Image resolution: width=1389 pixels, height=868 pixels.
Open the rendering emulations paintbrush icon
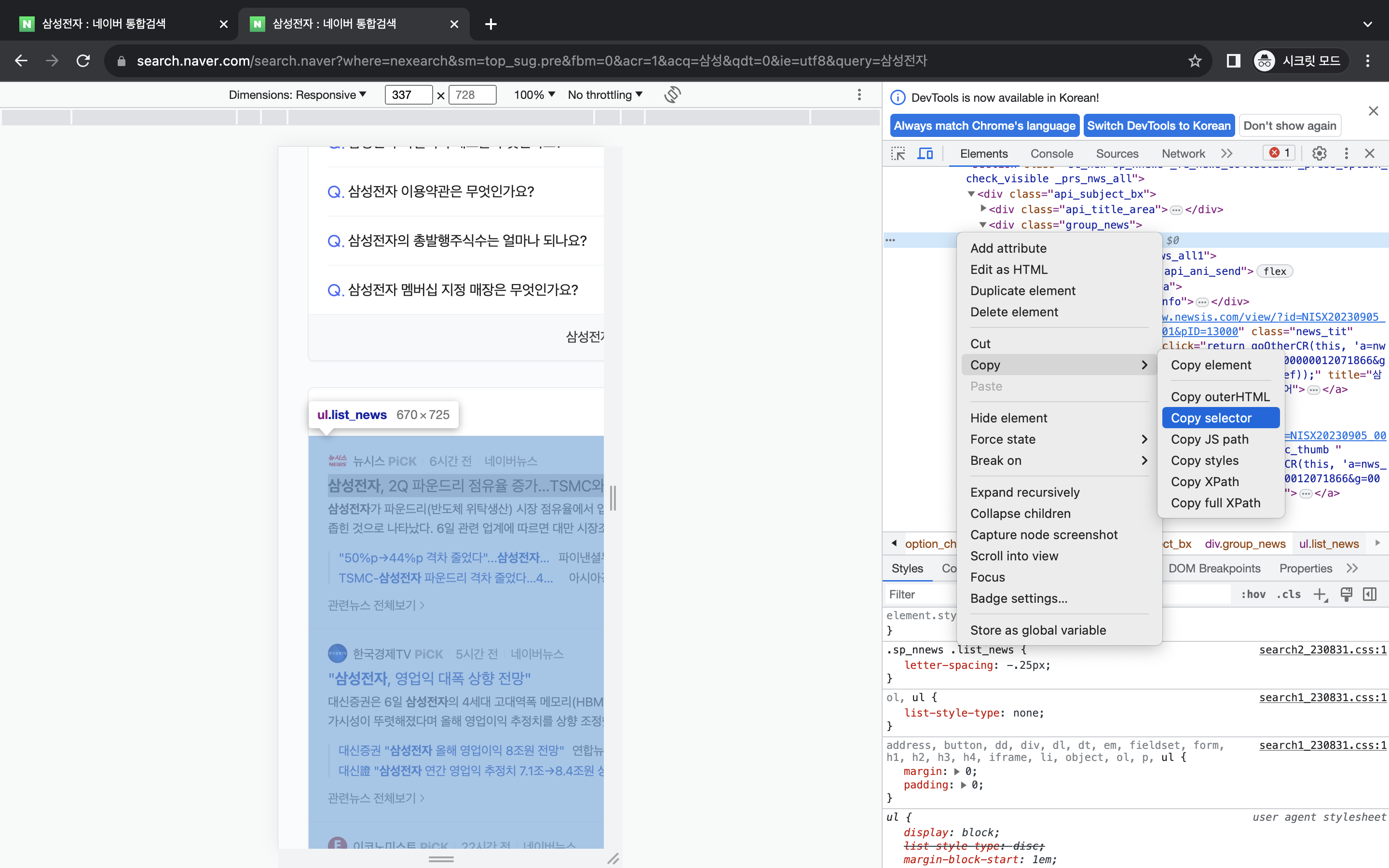(1347, 595)
